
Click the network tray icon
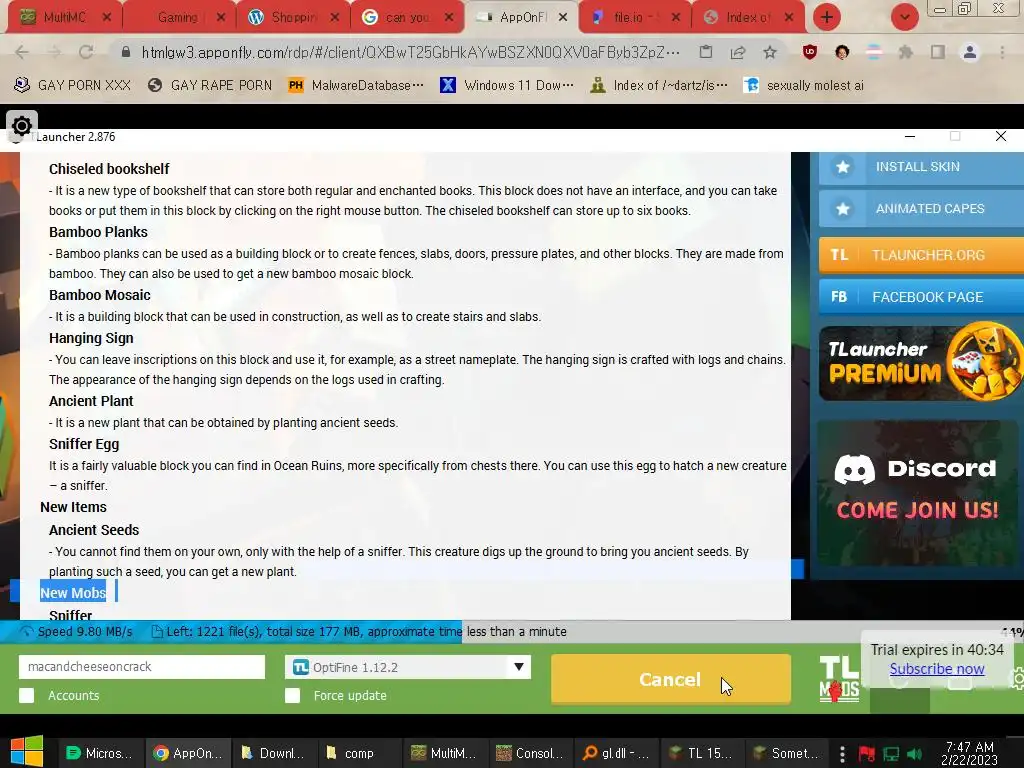[891, 754]
